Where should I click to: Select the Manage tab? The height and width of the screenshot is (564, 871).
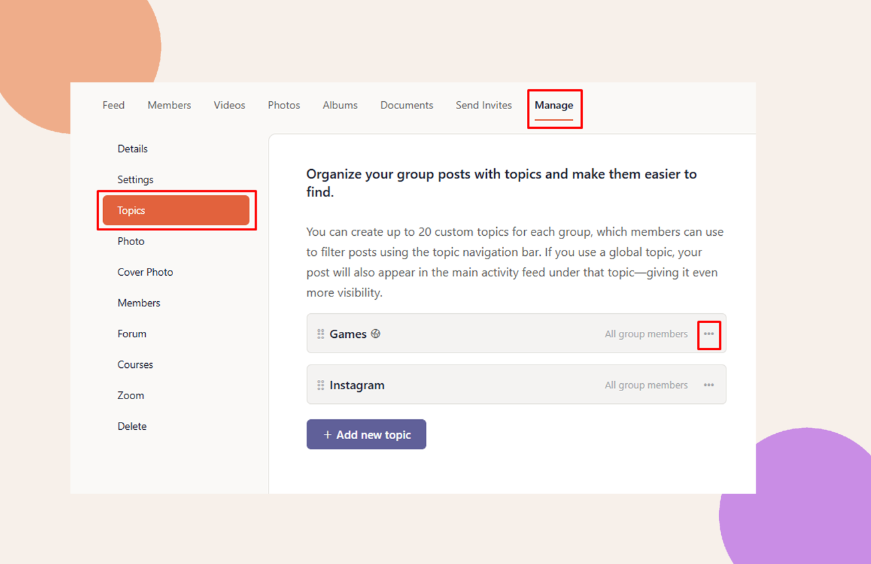pyautogui.click(x=554, y=105)
